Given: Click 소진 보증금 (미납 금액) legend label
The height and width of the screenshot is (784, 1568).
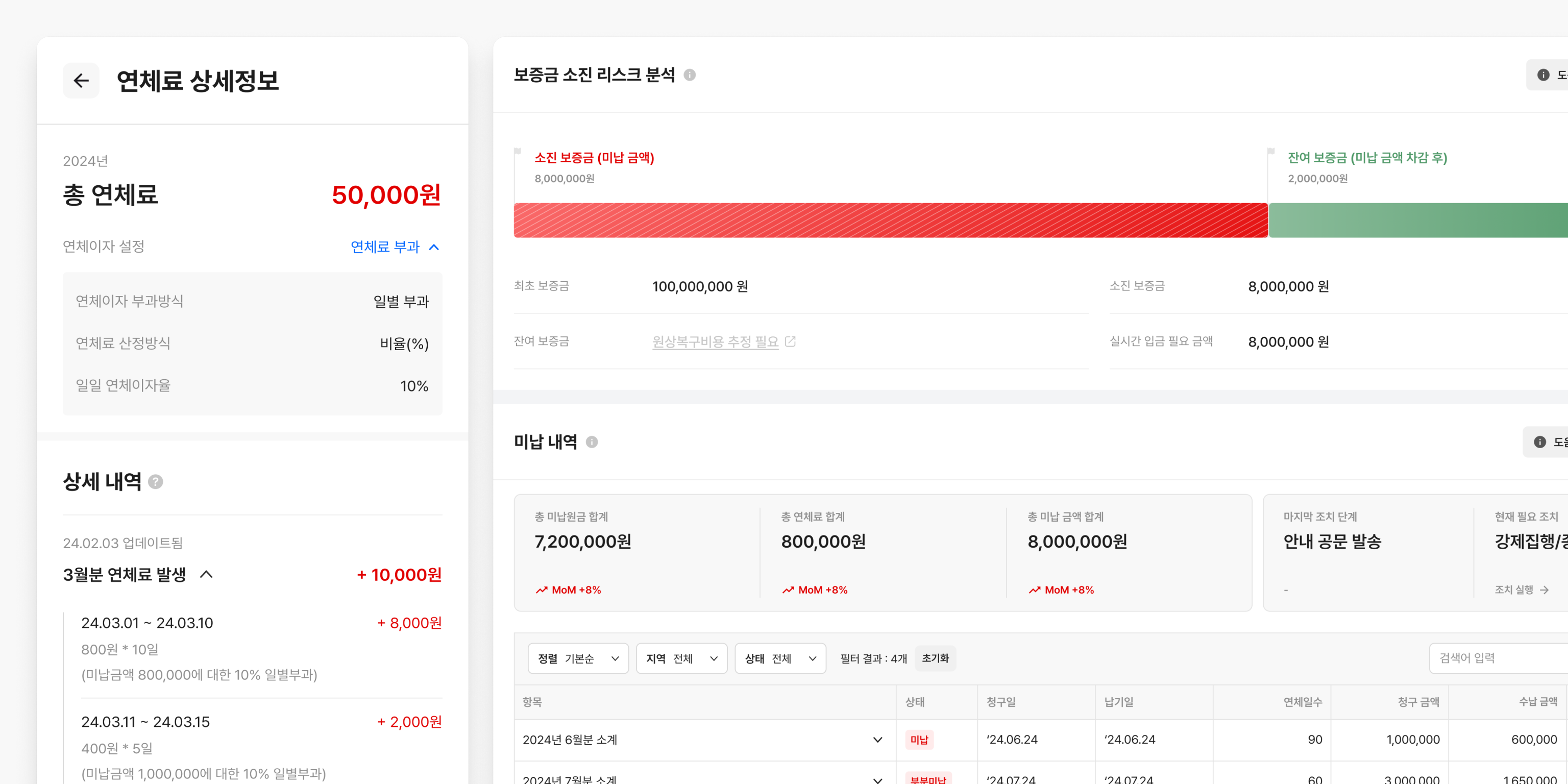Looking at the screenshot, I should click(x=594, y=158).
